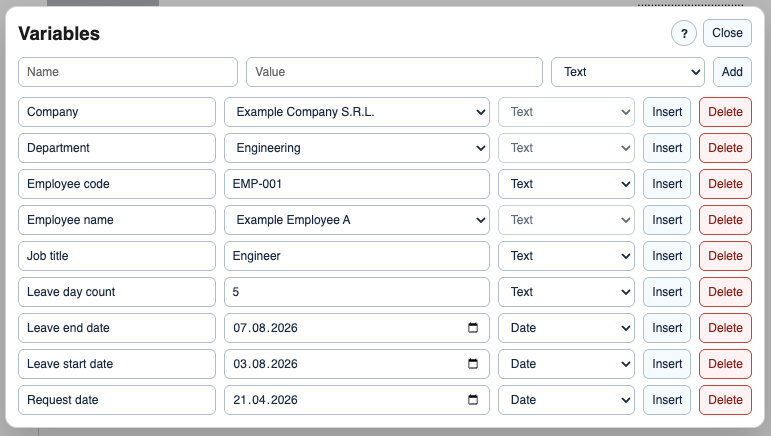Edit the Job title name field
Screen dimensions: 771x436
click(117, 256)
